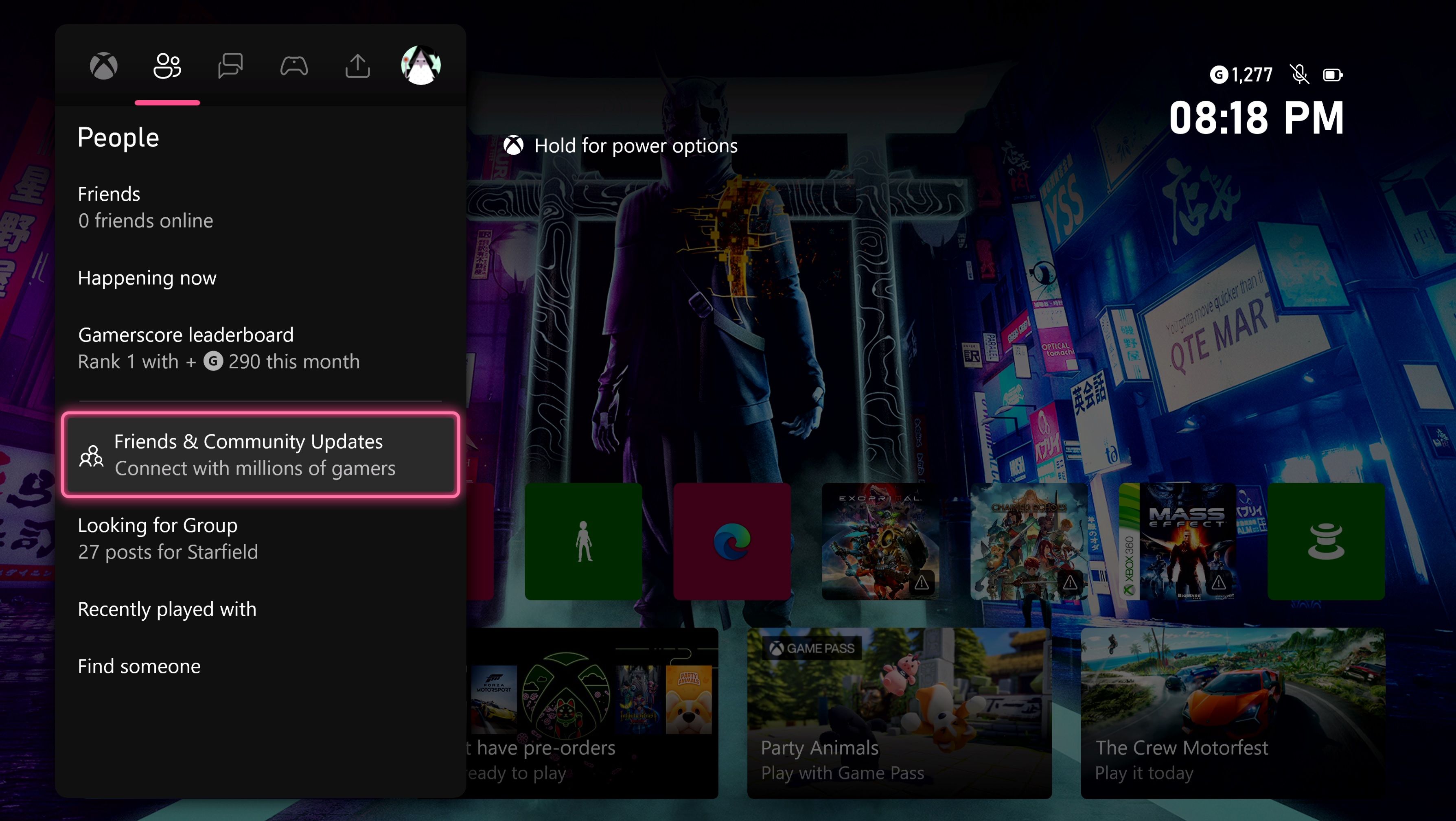1456x821 pixels.
Task: Toggle the microphone mute indicator
Action: click(1299, 74)
